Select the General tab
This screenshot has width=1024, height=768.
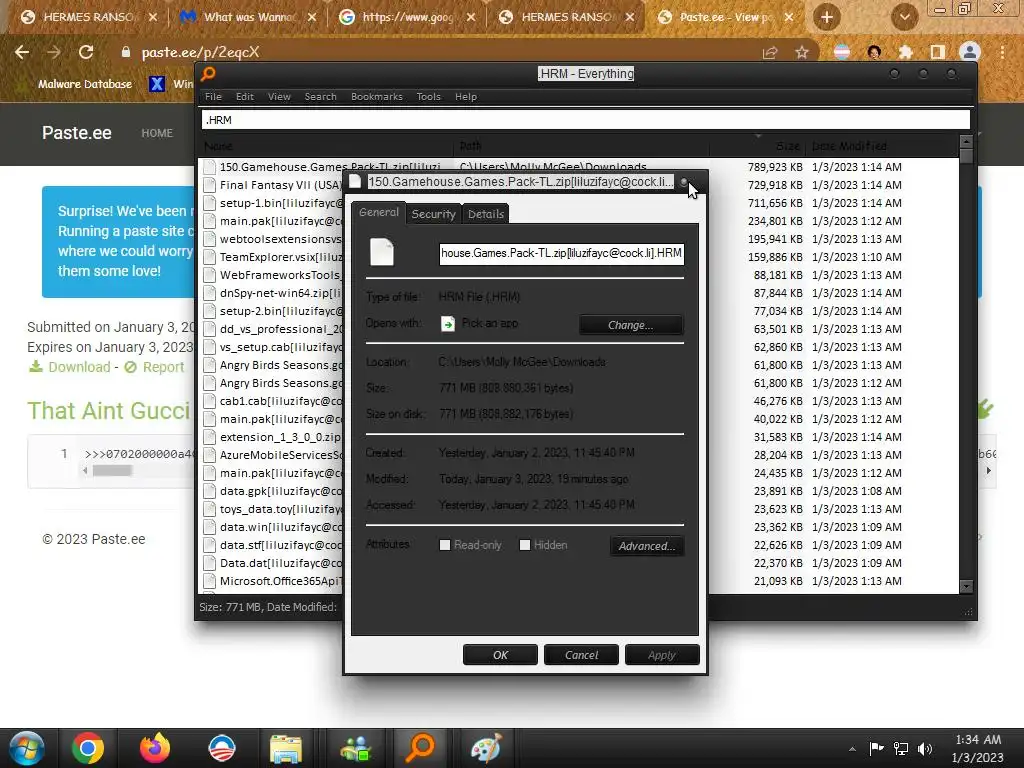[x=379, y=212]
